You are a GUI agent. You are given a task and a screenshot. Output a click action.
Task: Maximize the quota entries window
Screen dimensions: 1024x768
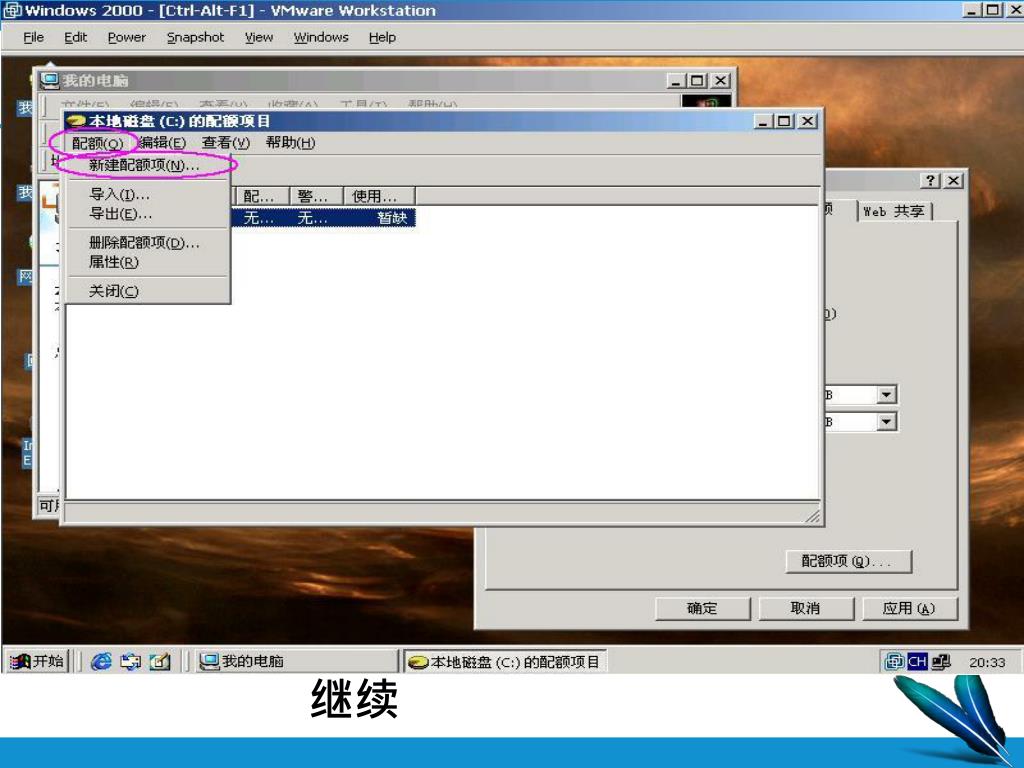(784, 121)
